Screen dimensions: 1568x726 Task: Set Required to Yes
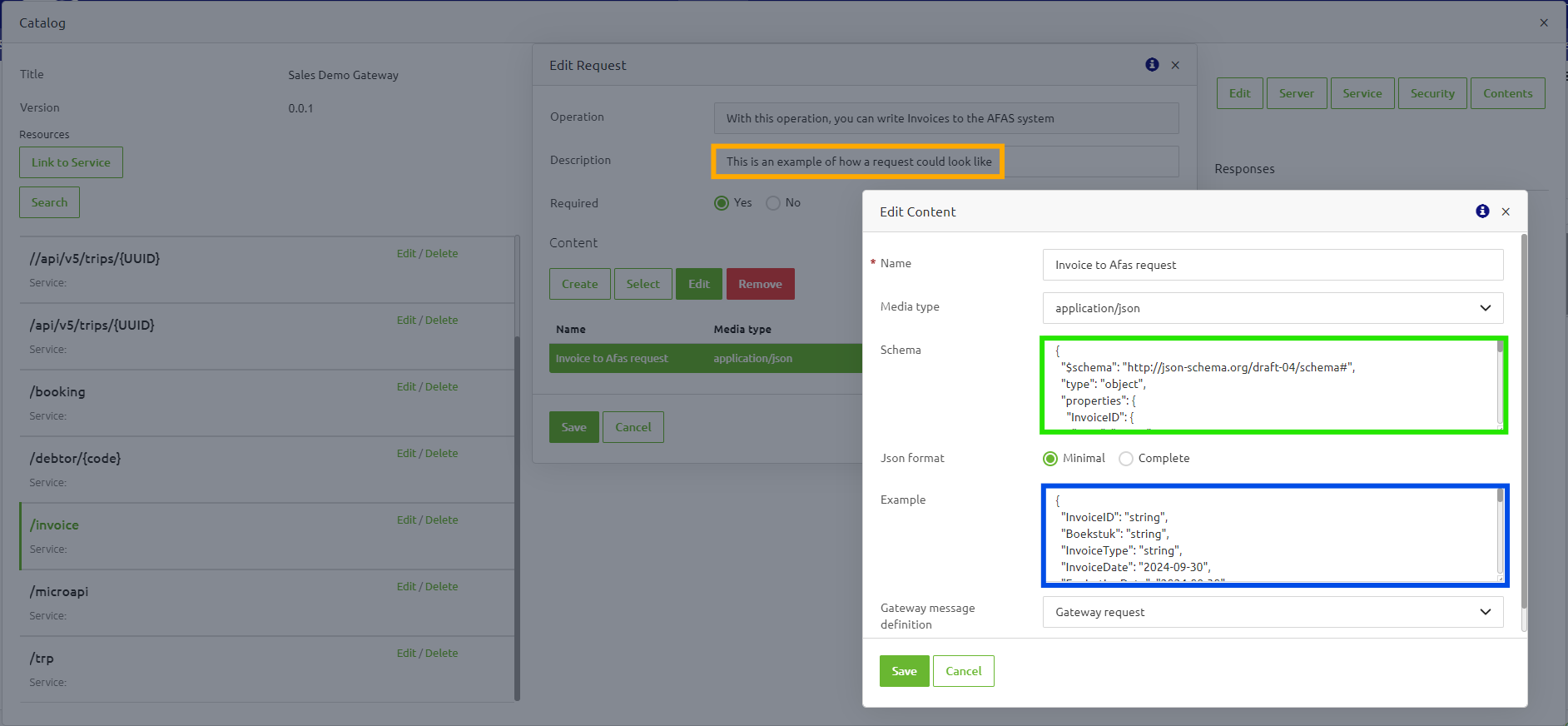[x=722, y=203]
